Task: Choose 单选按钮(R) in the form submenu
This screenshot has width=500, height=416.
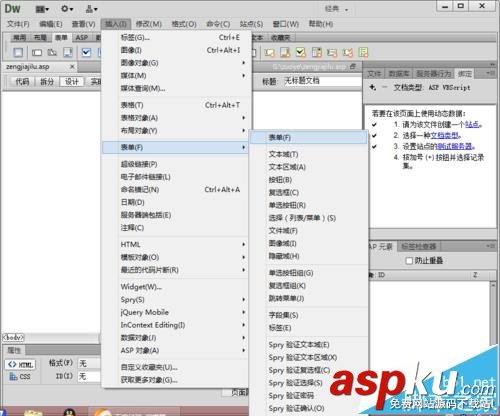Action: 309,205
